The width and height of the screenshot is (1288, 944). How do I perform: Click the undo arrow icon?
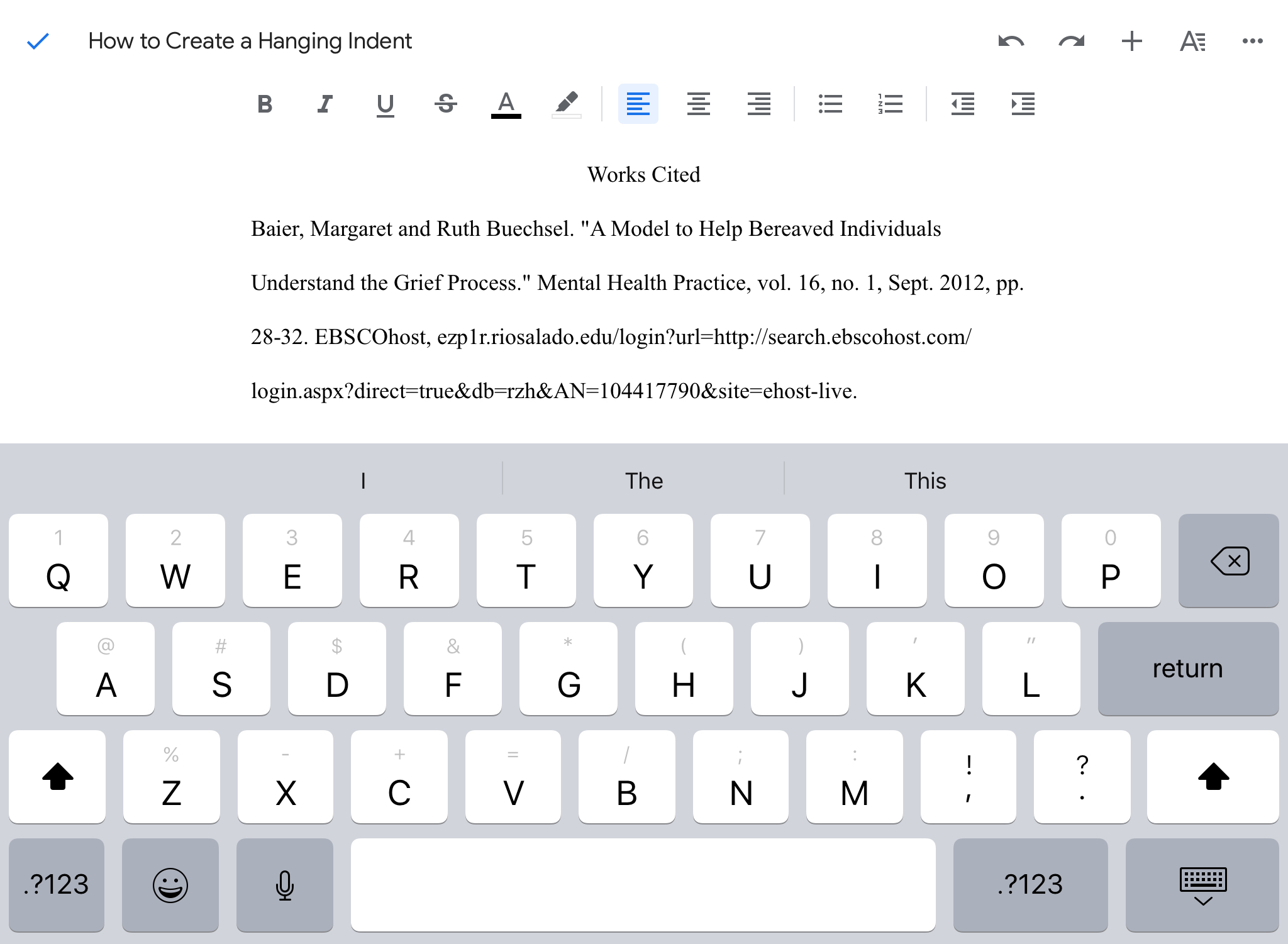[1011, 42]
